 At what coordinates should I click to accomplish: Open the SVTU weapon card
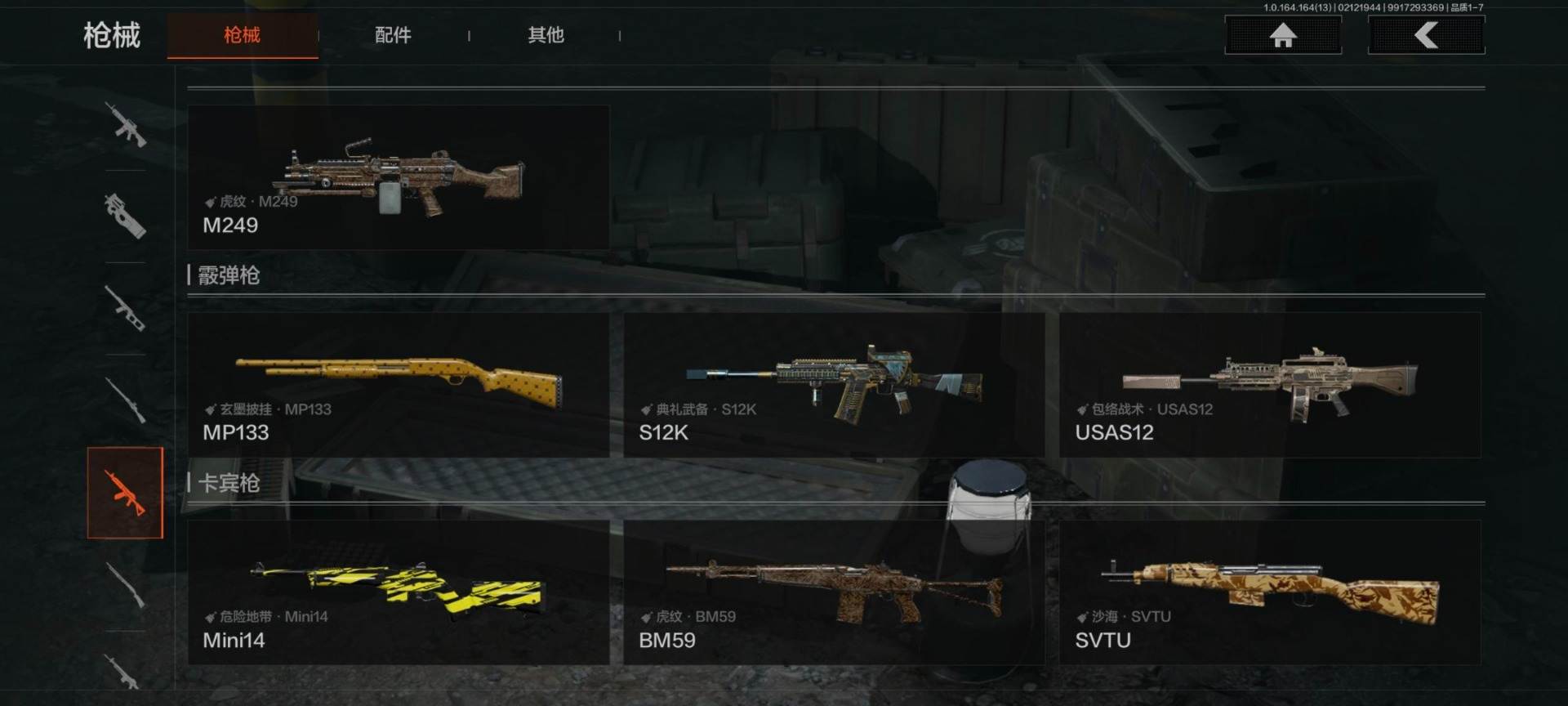(1270, 592)
